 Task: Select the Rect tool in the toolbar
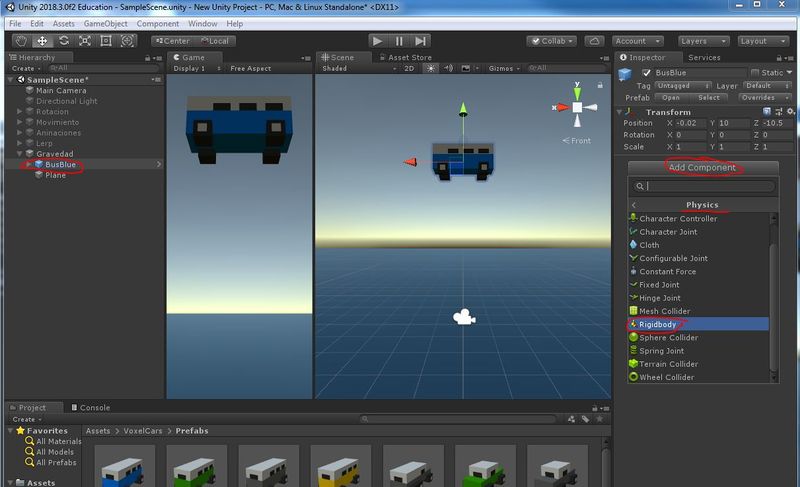(x=106, y=41)
